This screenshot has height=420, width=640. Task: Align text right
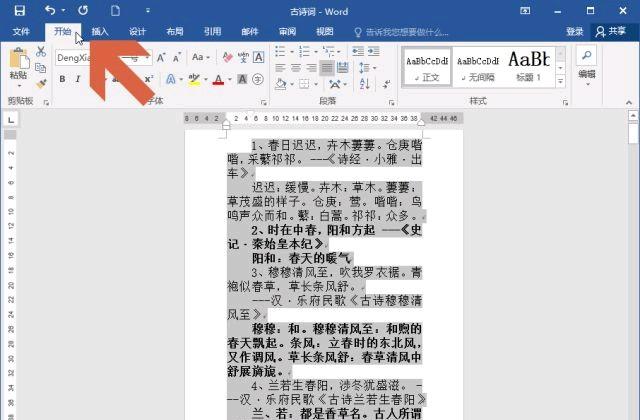[x=312, y=68]
